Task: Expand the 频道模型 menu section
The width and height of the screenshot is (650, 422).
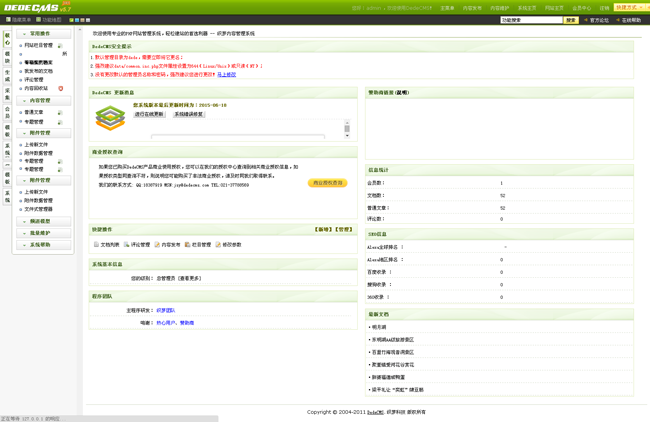Action: [44, 221]
